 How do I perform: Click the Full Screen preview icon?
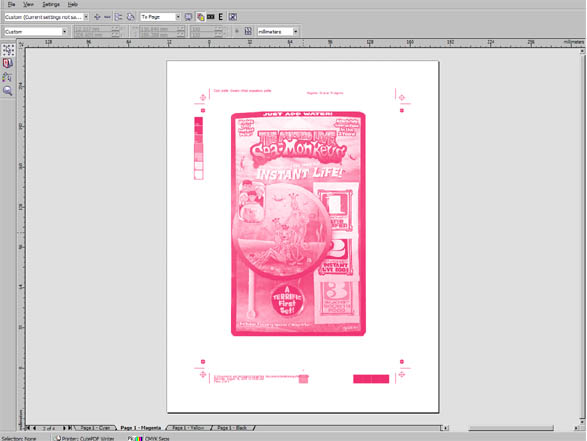[x=188, y=17]
